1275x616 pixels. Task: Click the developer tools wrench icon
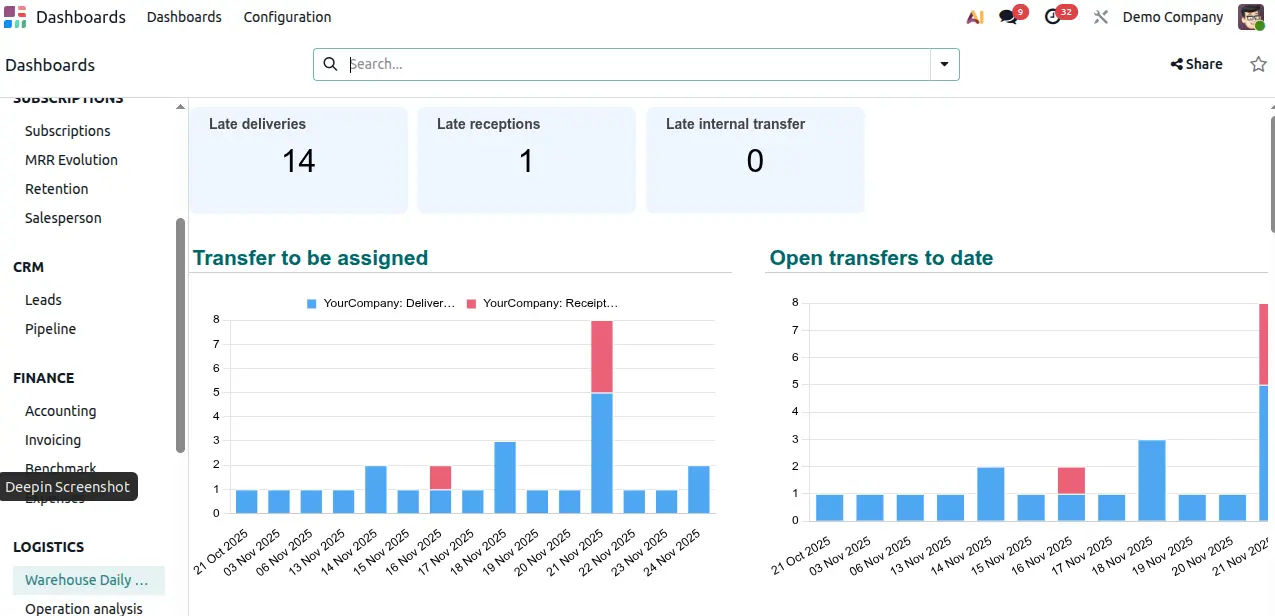point(1101,17)
